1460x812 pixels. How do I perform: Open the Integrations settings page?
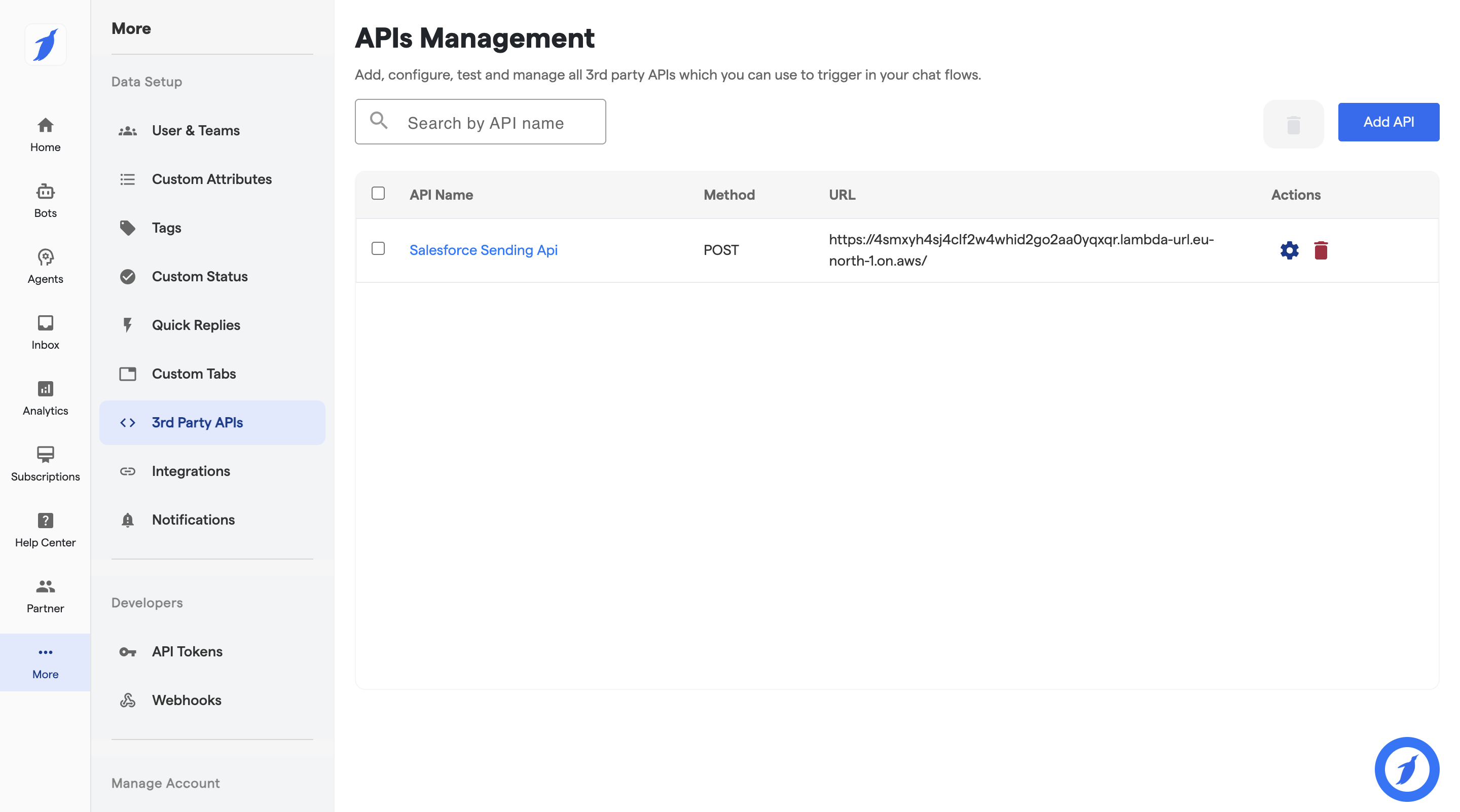coord(191,471)
